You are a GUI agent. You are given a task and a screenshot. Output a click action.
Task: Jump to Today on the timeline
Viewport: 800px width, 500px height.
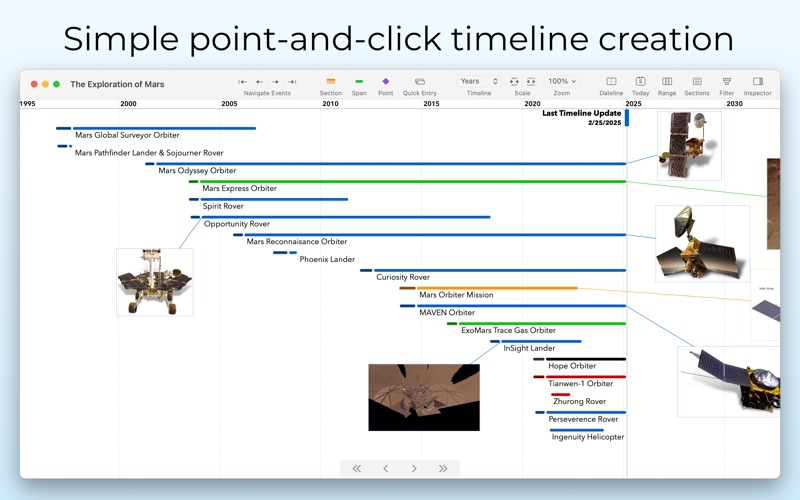pyautogui.click(x=641, y=82)
